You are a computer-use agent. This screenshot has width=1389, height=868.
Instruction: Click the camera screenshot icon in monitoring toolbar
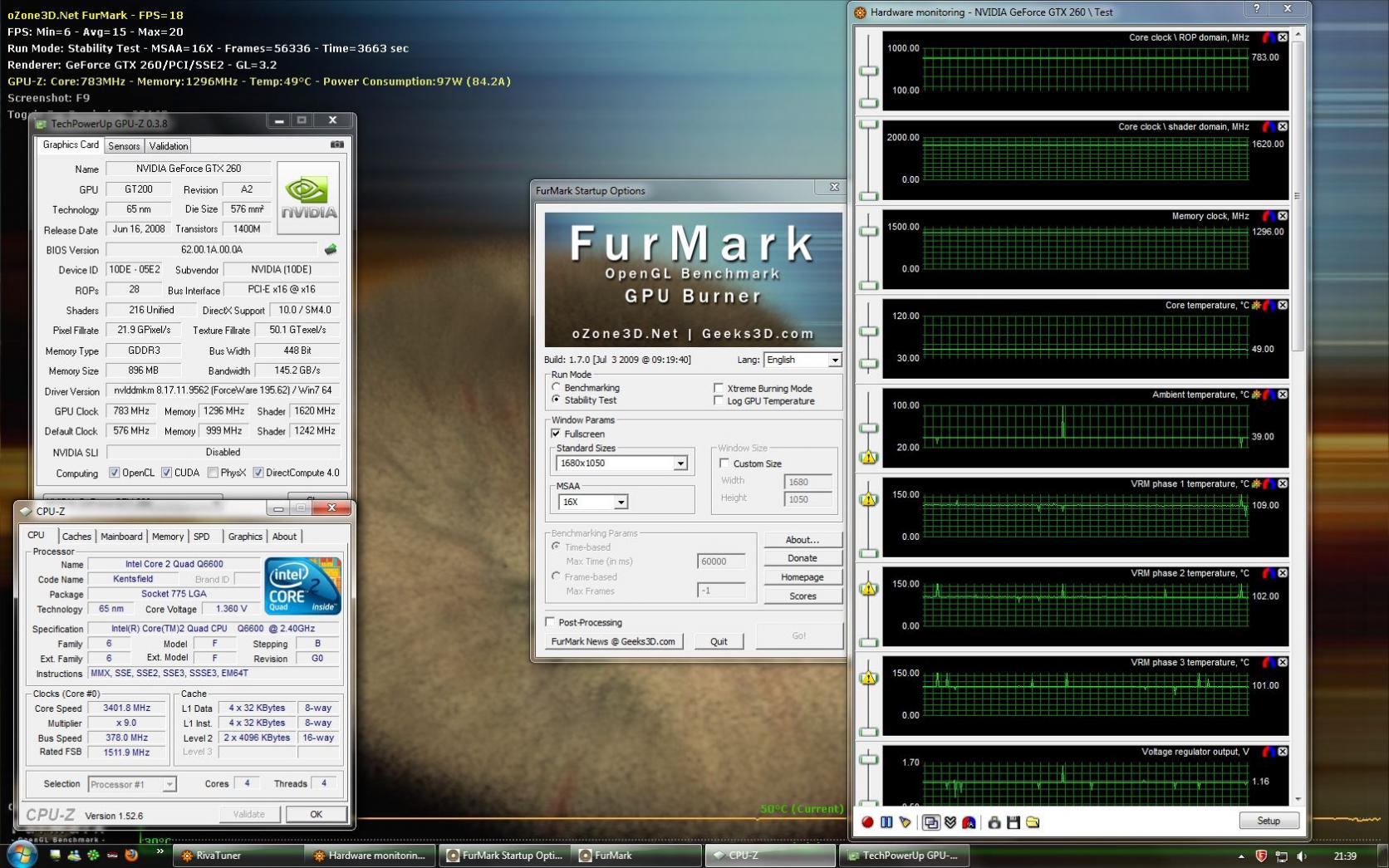(994, 822)
